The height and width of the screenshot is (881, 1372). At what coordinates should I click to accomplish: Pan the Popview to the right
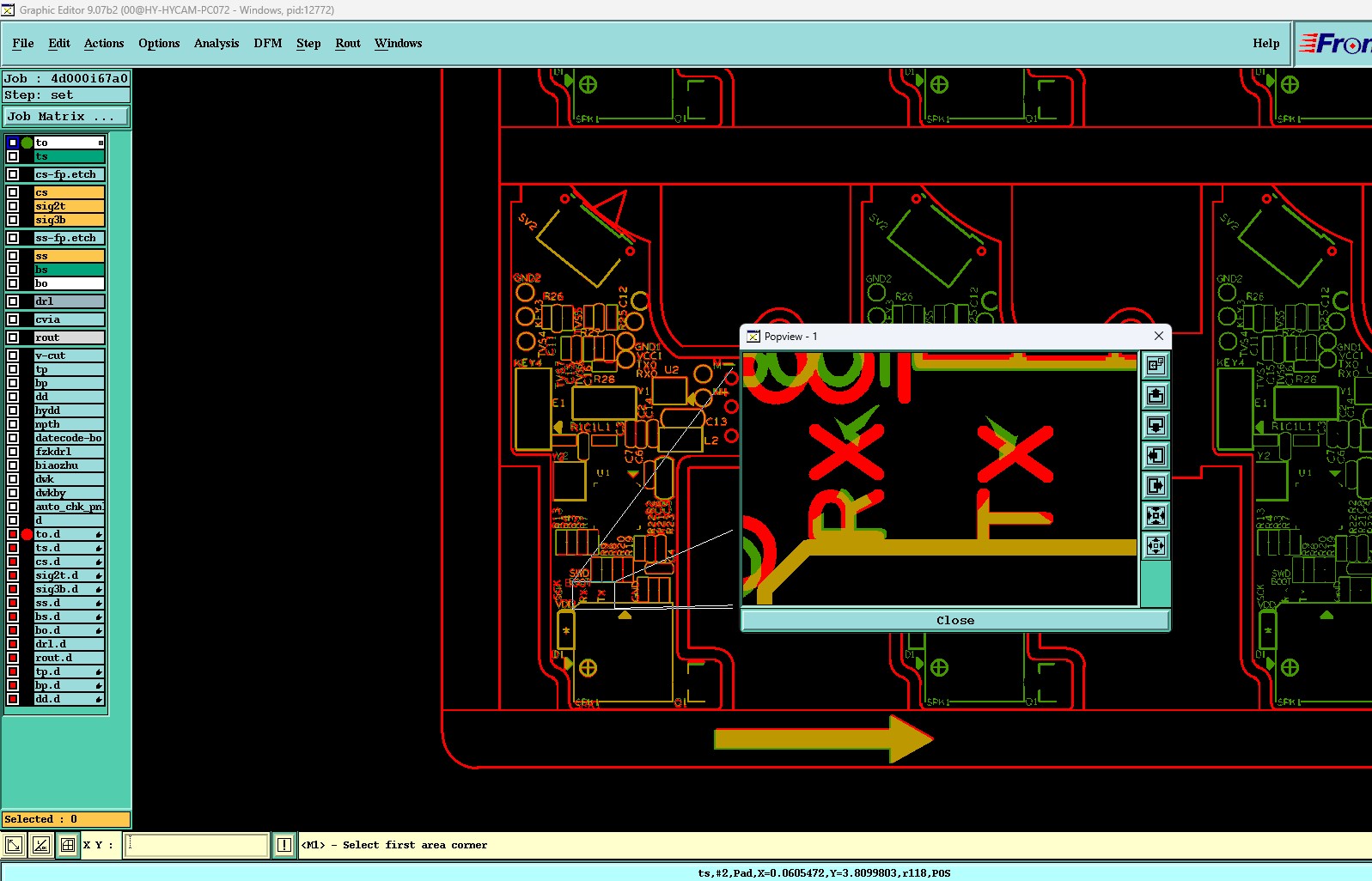pyautogui.click(x=1156, y=486)
